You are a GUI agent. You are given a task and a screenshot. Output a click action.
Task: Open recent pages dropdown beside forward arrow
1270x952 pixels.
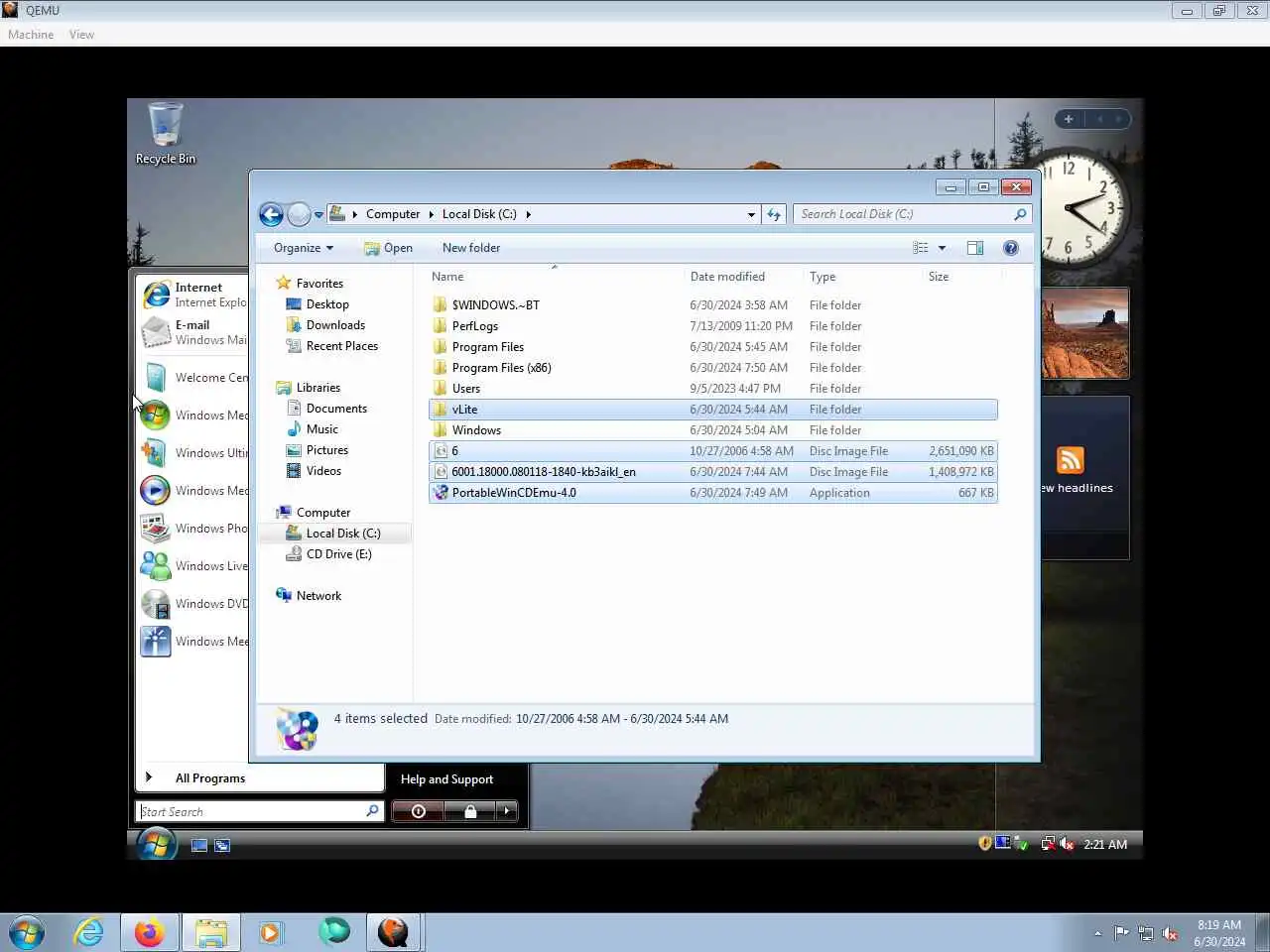click(318, 214)
